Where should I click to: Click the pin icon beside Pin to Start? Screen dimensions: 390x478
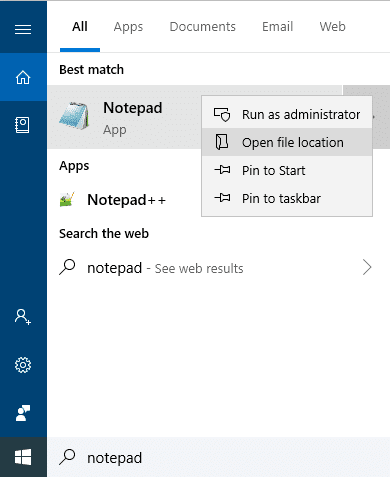click(222, 170)
